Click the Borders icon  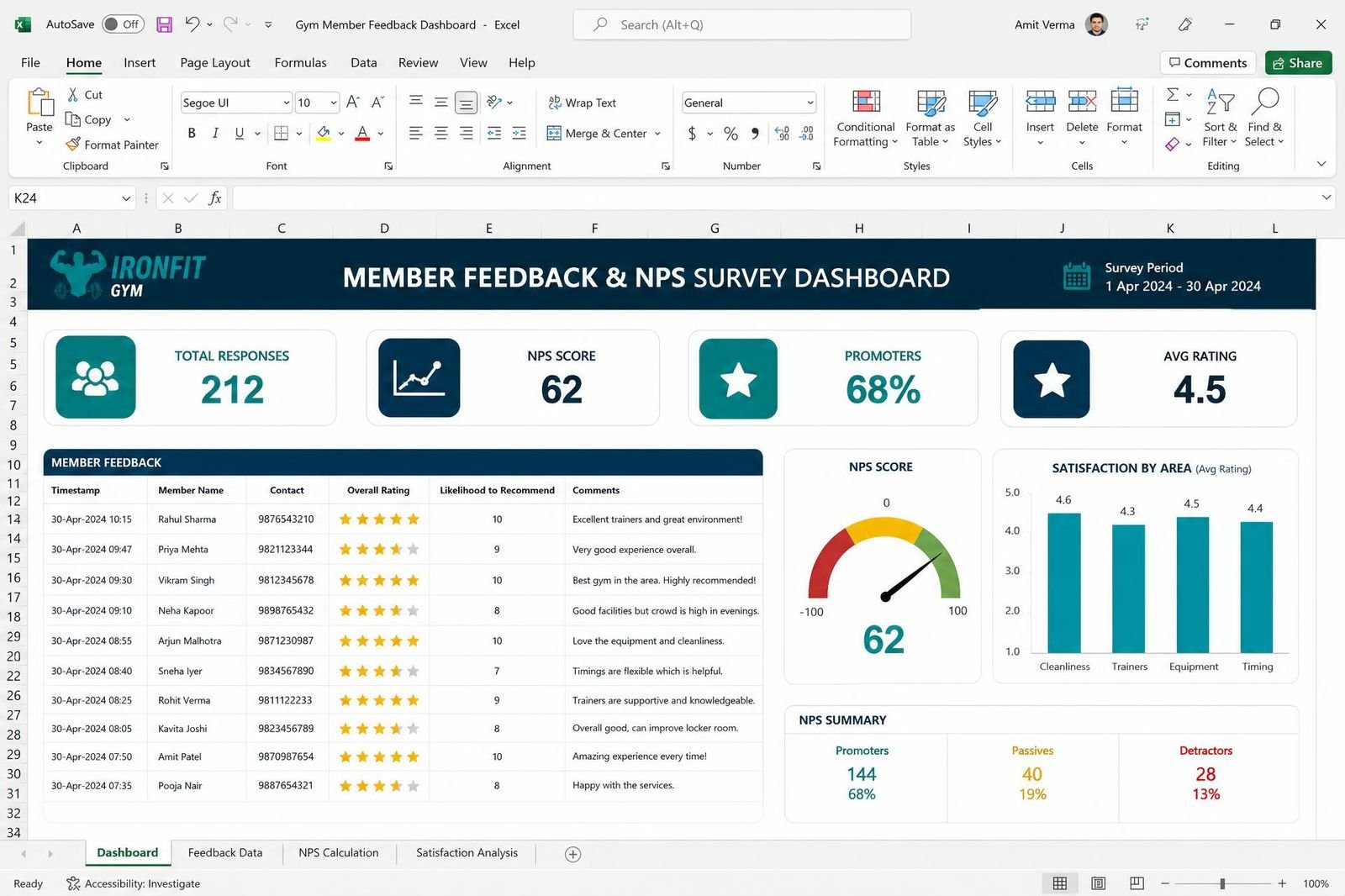click(282, 133)
